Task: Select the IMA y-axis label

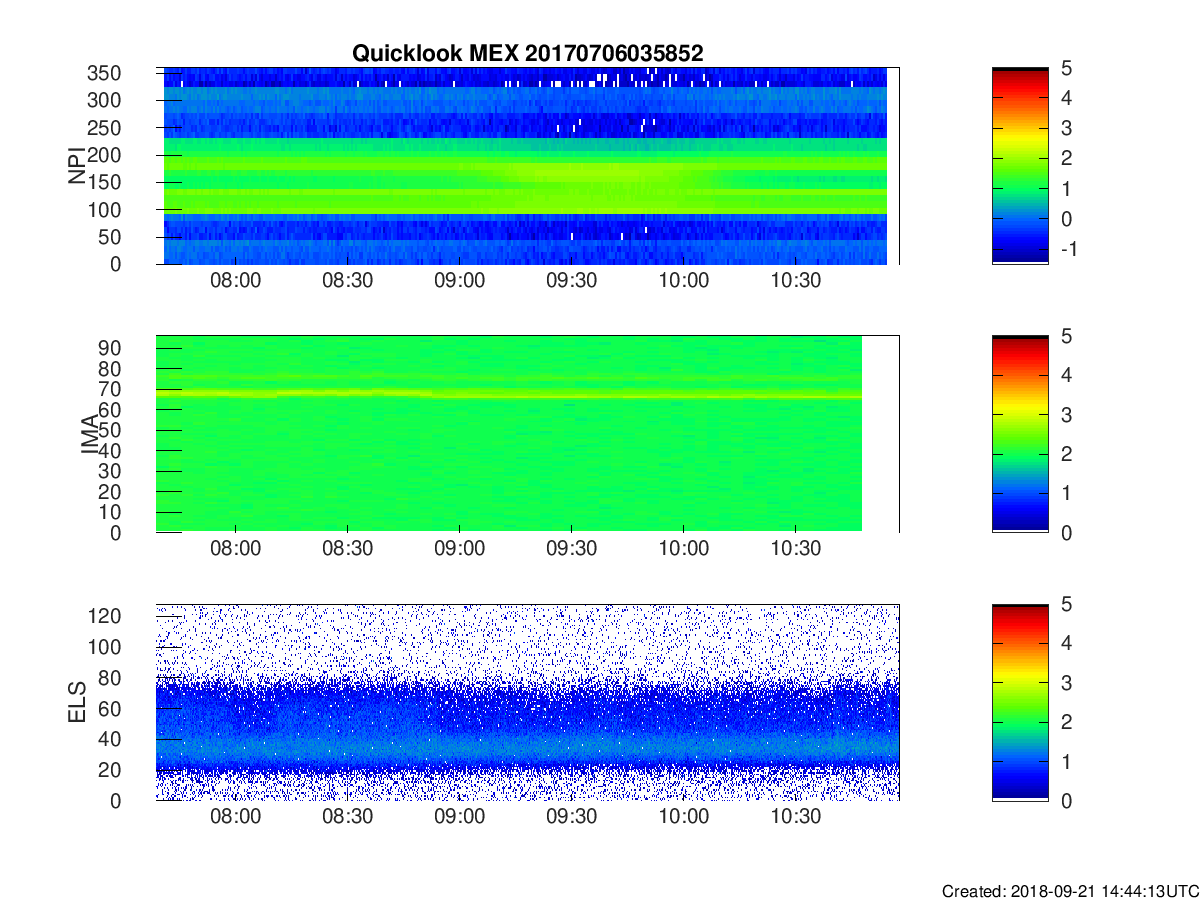Action: tap(92, 434)
